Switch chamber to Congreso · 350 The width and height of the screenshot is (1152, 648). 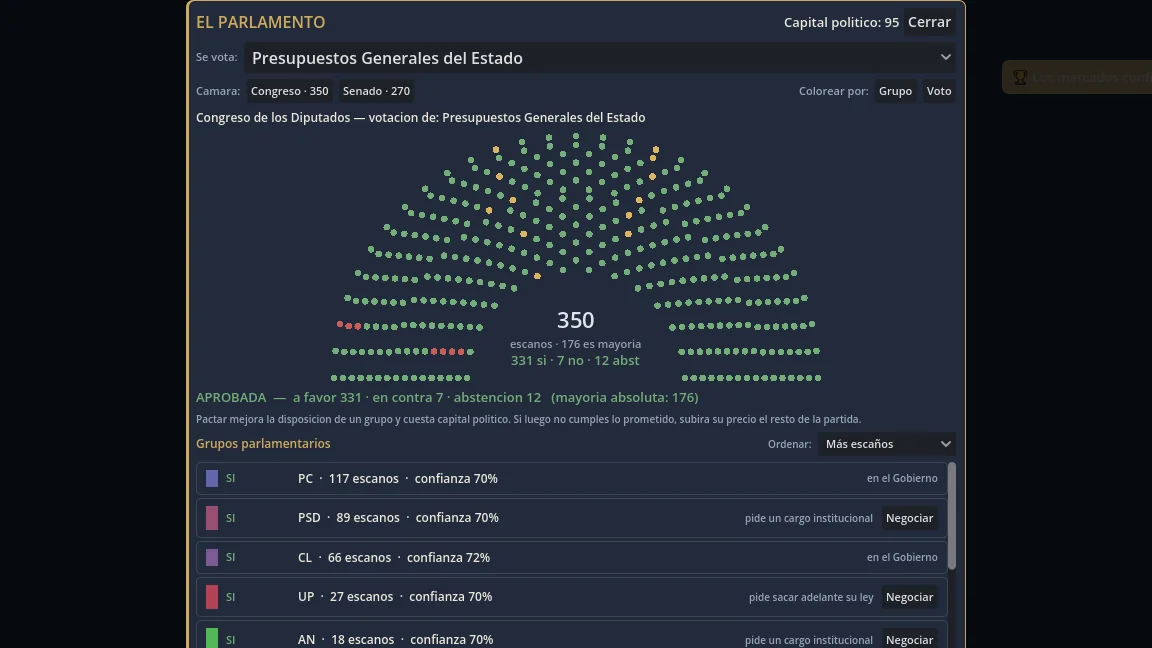(289, 91)
